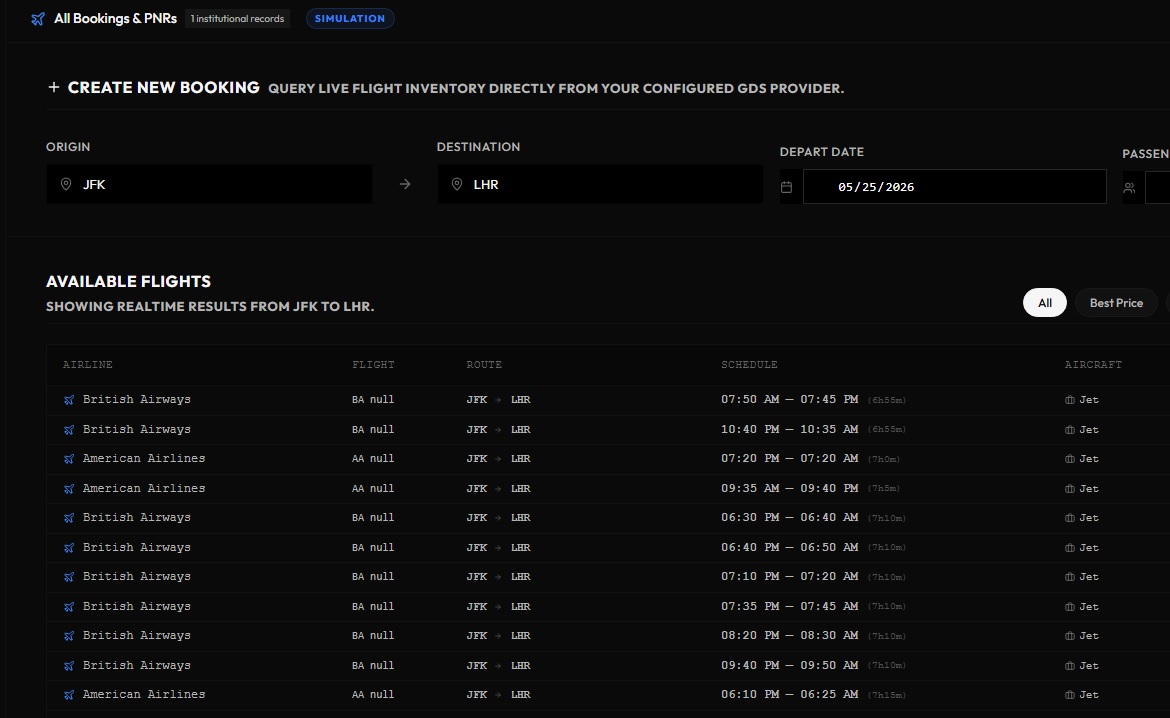
Task: Click airline icon of 06:10 PM American Airlines flight
Action: [69, 695]
